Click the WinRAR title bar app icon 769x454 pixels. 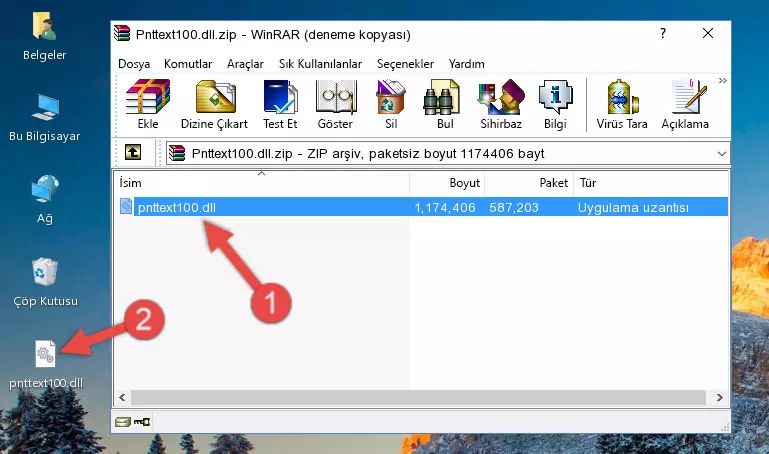click(x=122, y=33)
